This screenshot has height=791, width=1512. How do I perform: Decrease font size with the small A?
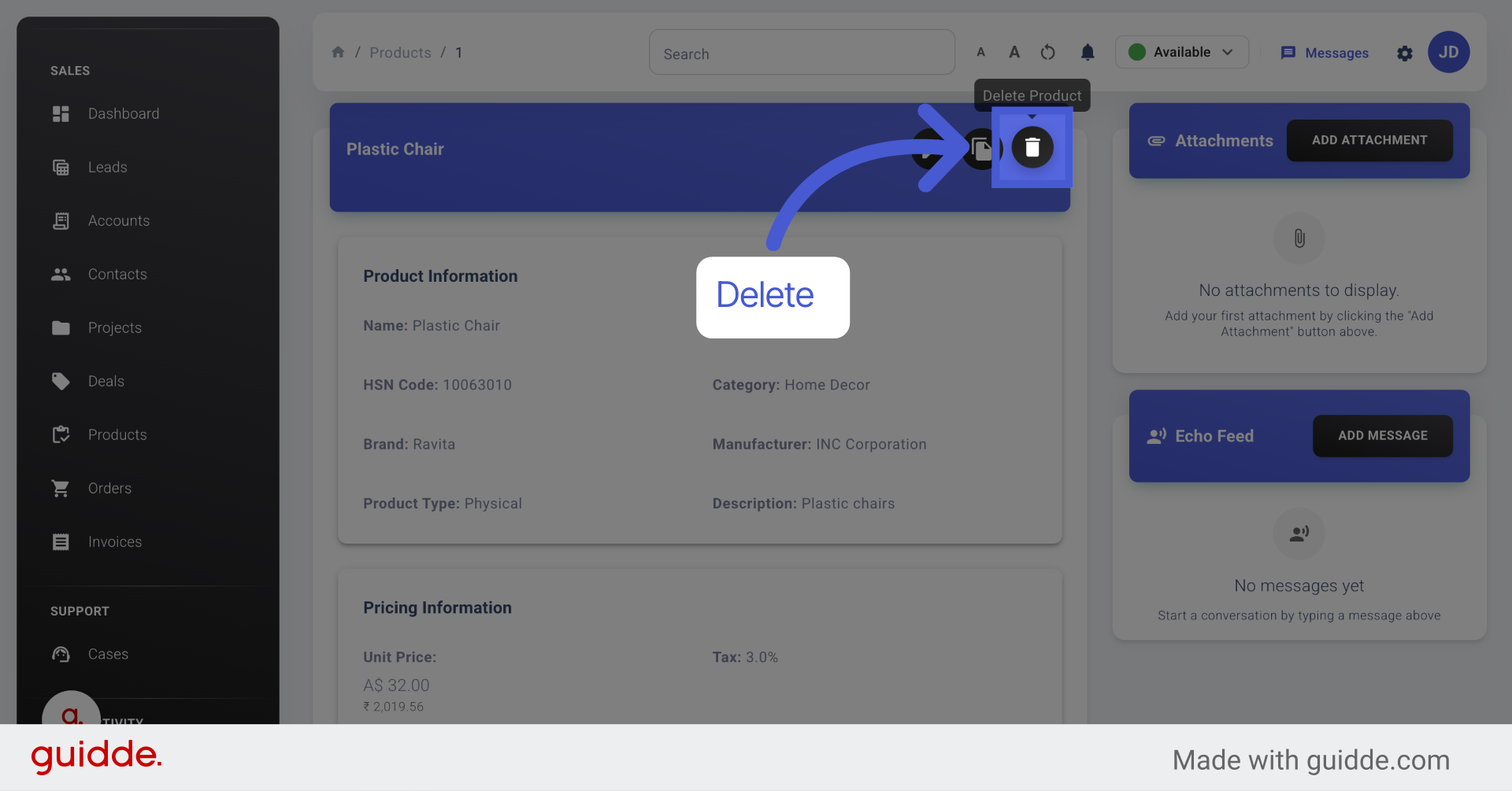pyautogui.click(x=980, y=52)
